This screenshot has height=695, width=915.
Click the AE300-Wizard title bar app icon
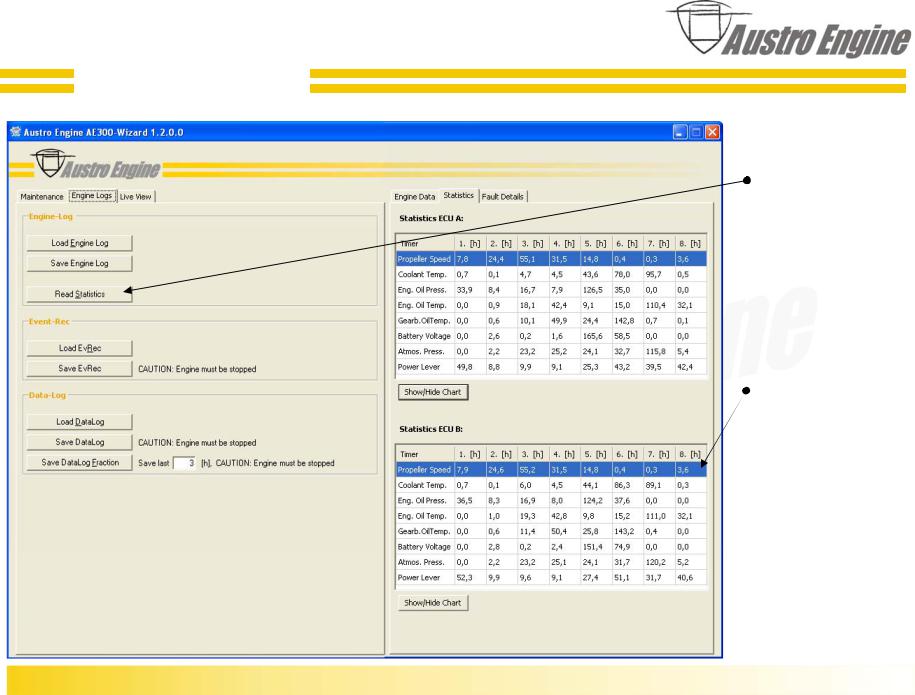(x=16, y=132)
